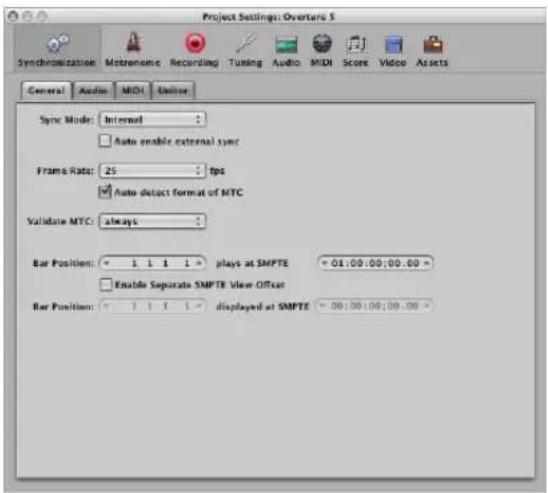548x493 pixels.
Task: Increase Bar Position with right arrow
Action: pos(199,263)
